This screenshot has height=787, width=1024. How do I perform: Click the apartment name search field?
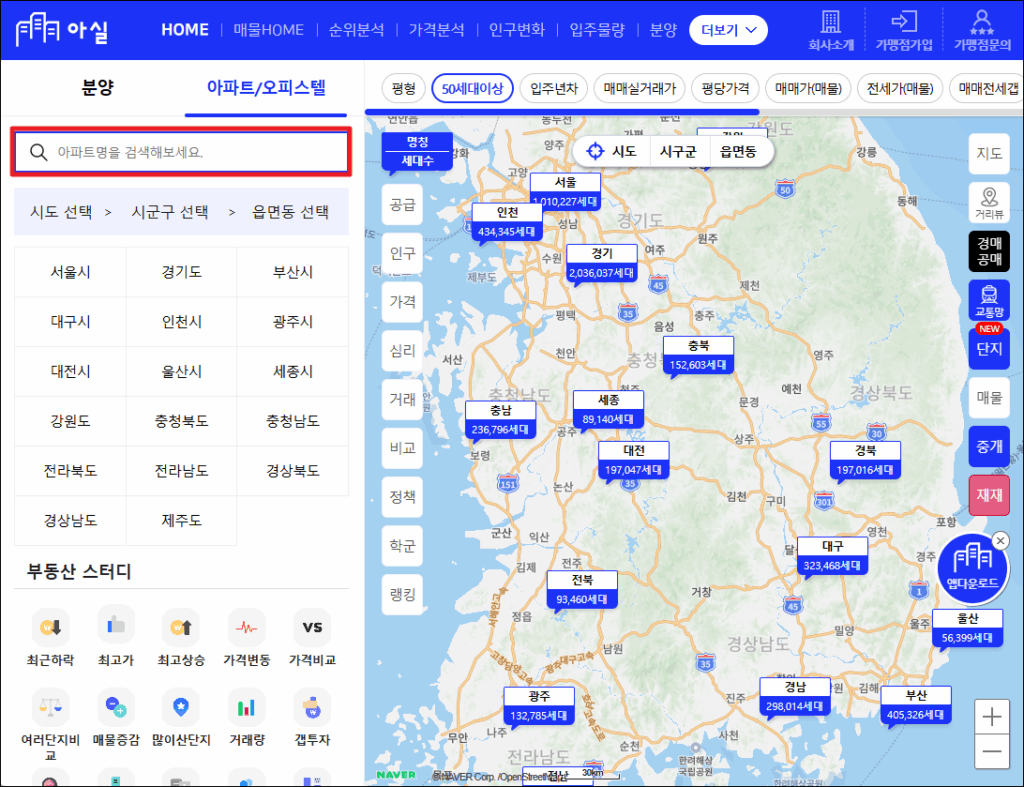pyautogui.click(x=181, y=152)
